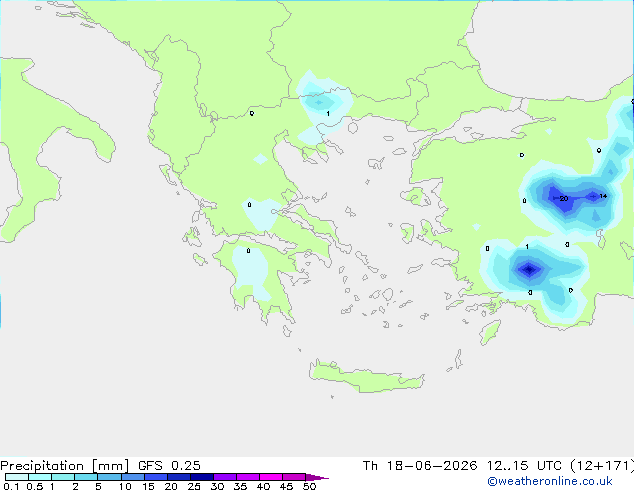
Task: Click the '20' precipitation maximum over Turkey
Action: tap(564, 199)
